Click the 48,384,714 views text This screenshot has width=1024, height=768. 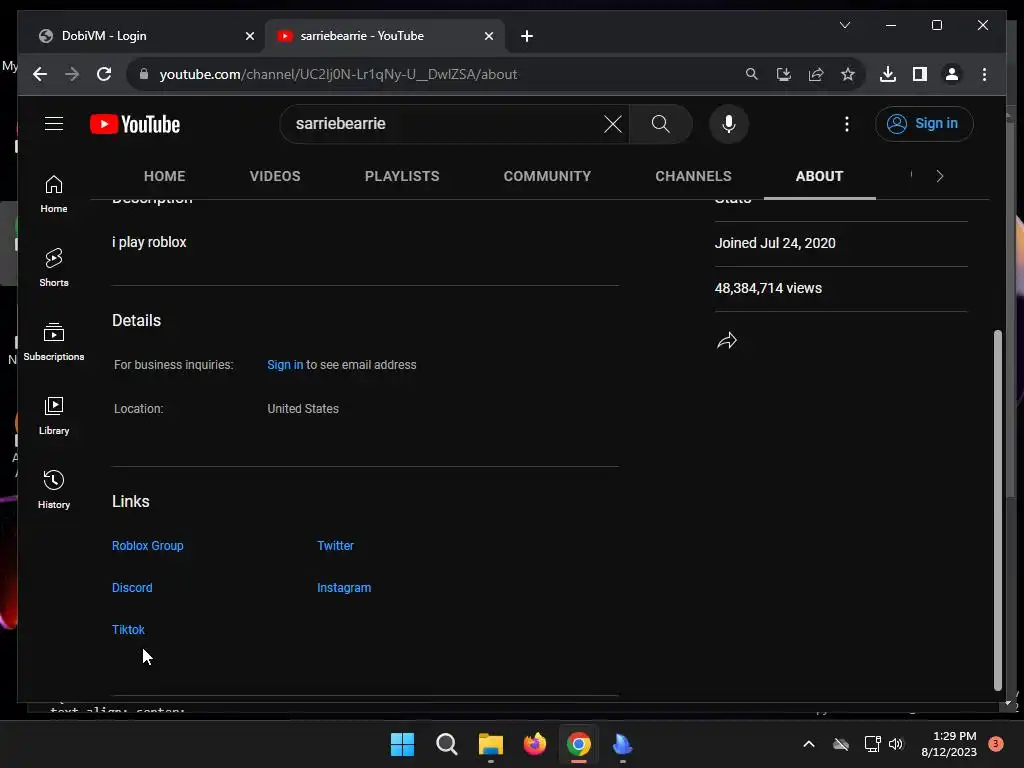[x=768, y=288]
